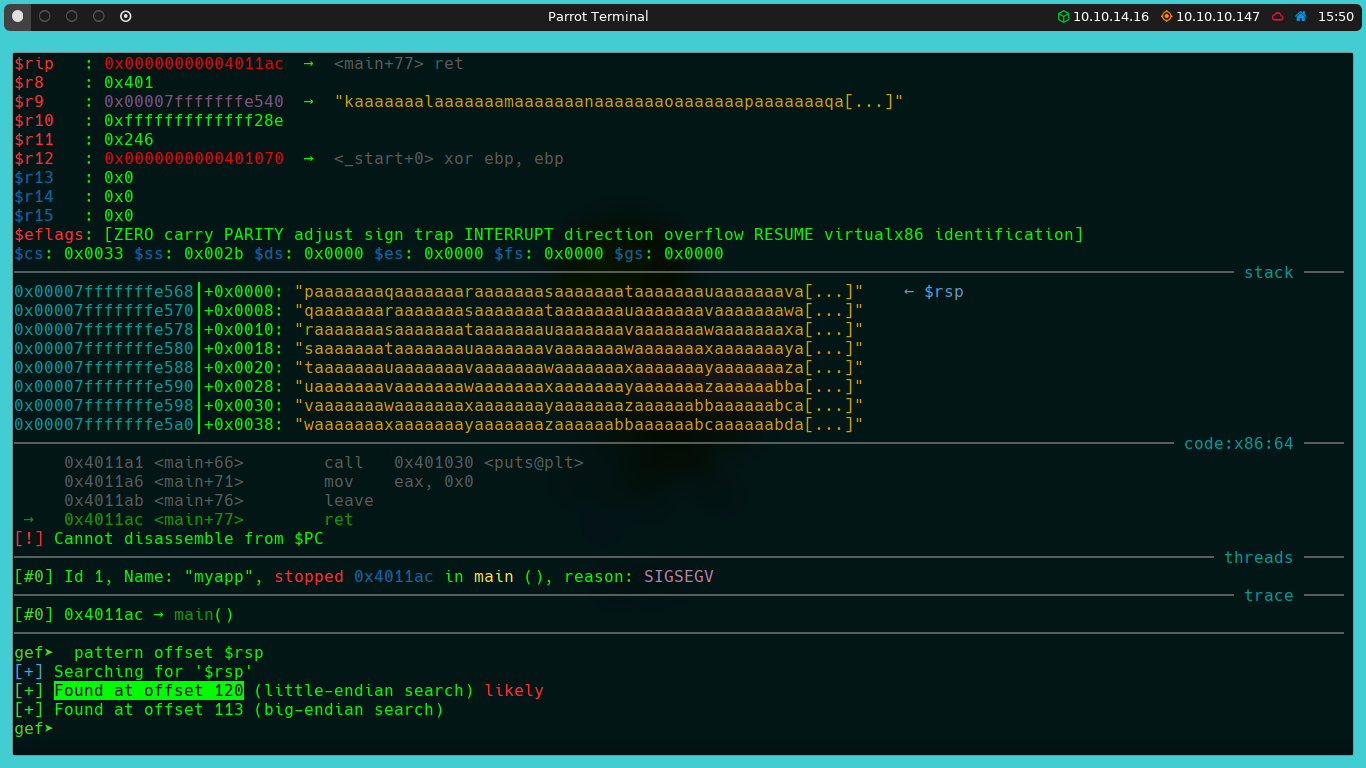This screenshot has width=1366, height=768.
Task: Click the $rip register value 0x00000000004011ac
Action: click(x=194, y=63)
